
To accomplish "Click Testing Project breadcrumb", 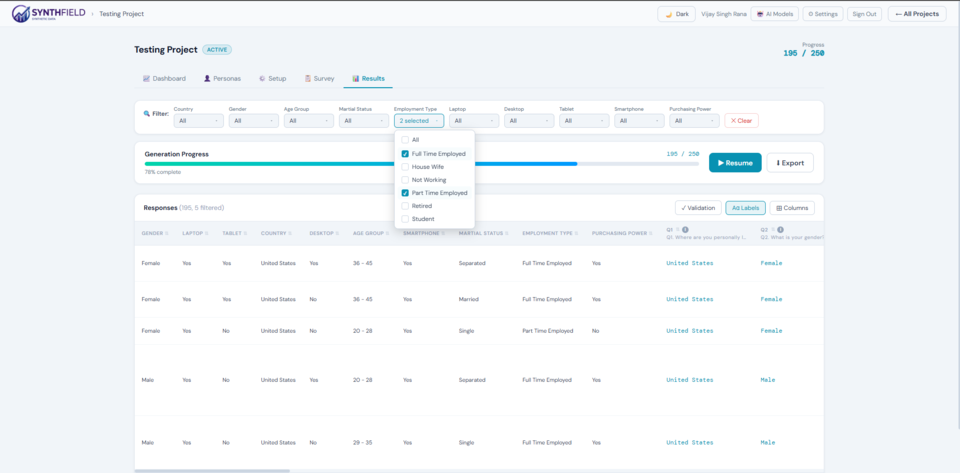I will tap(122, 13).
